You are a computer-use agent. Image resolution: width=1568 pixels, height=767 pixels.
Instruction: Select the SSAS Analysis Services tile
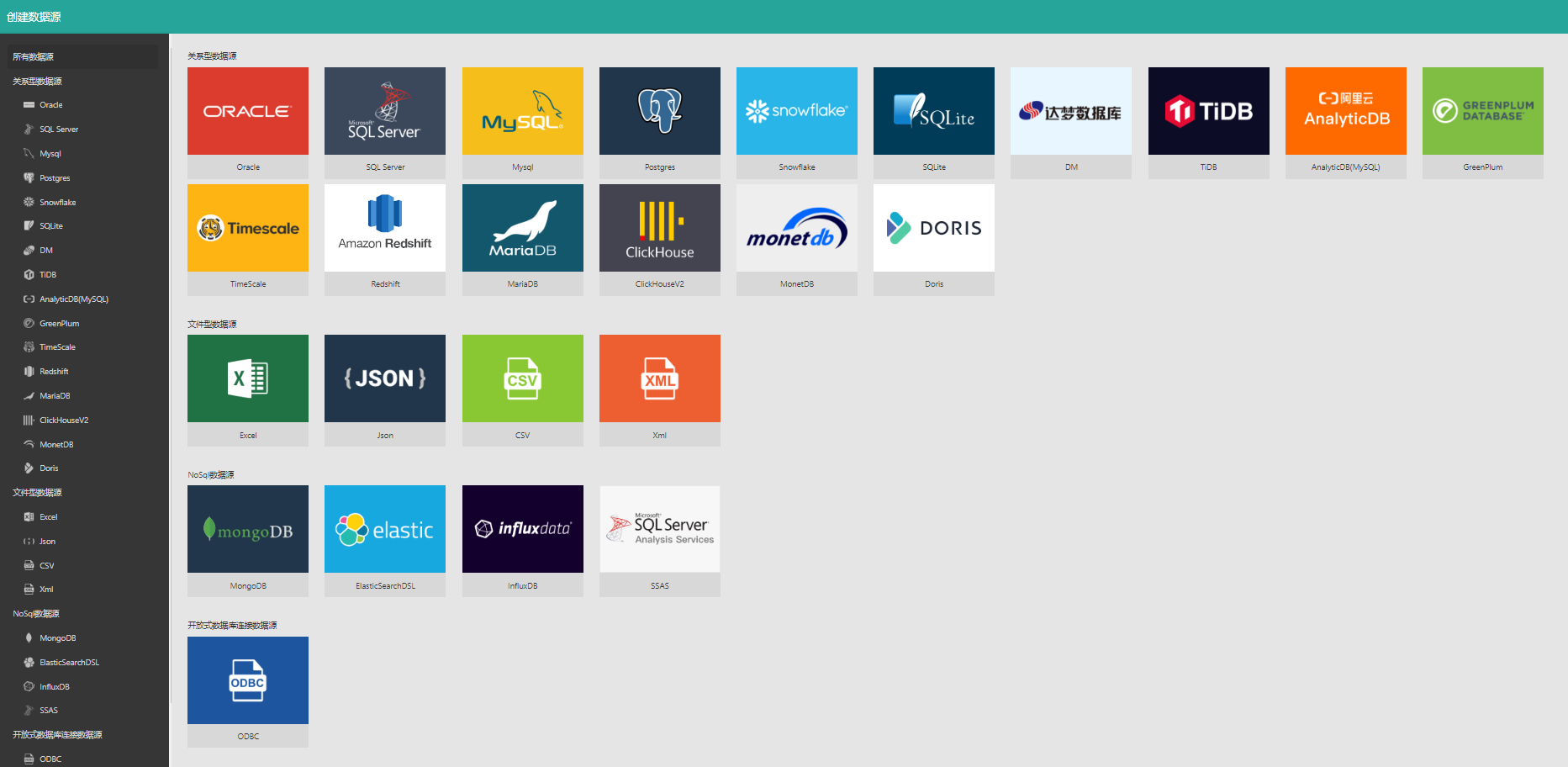coord(660,541)
